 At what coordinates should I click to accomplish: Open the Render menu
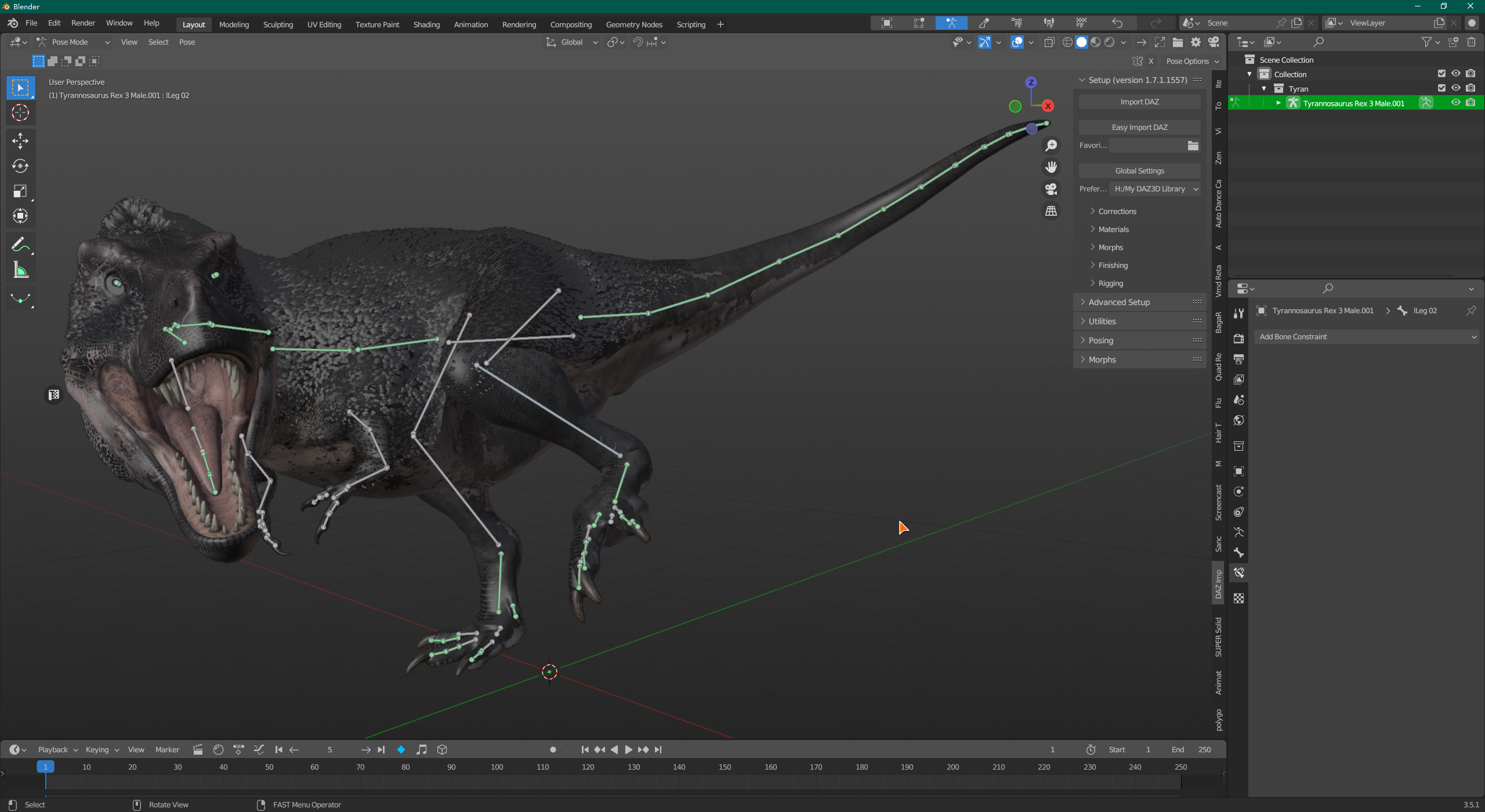pos(83,23)
